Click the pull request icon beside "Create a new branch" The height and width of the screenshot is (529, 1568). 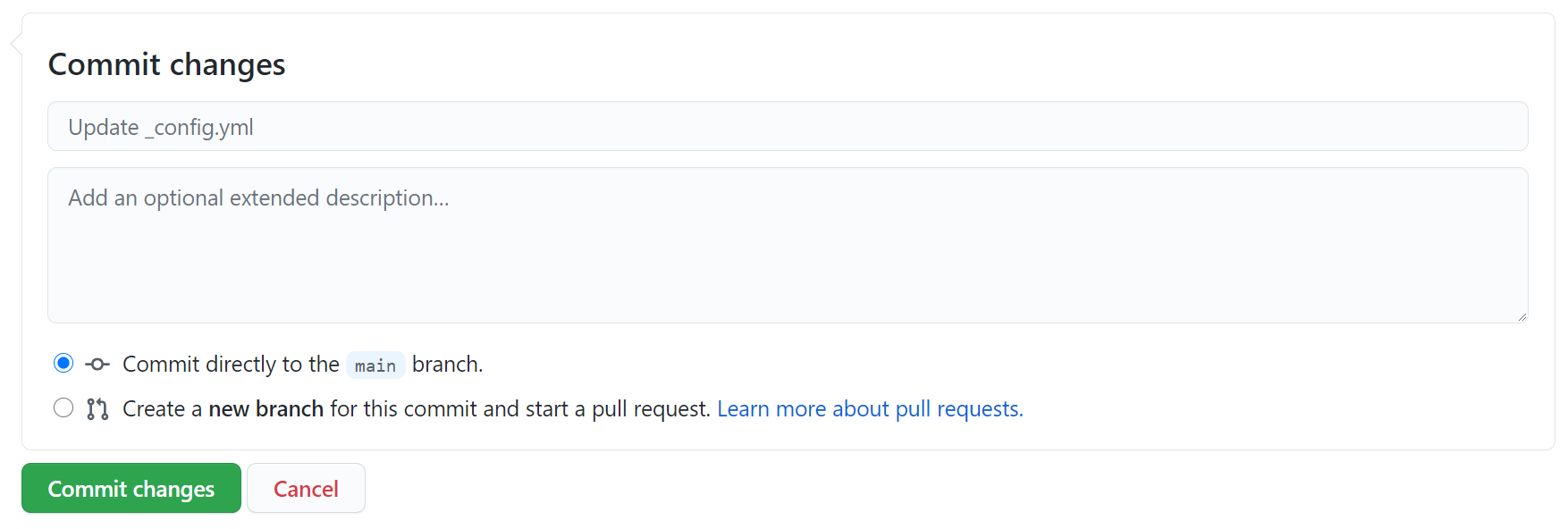97,409
